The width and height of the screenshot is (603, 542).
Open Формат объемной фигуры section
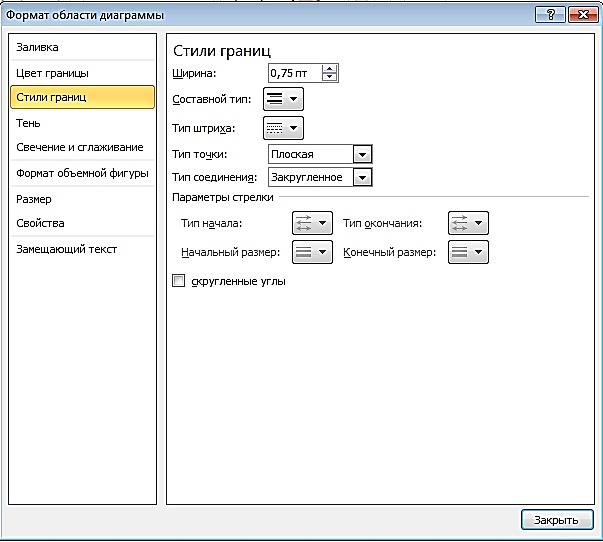click(82, 173)
